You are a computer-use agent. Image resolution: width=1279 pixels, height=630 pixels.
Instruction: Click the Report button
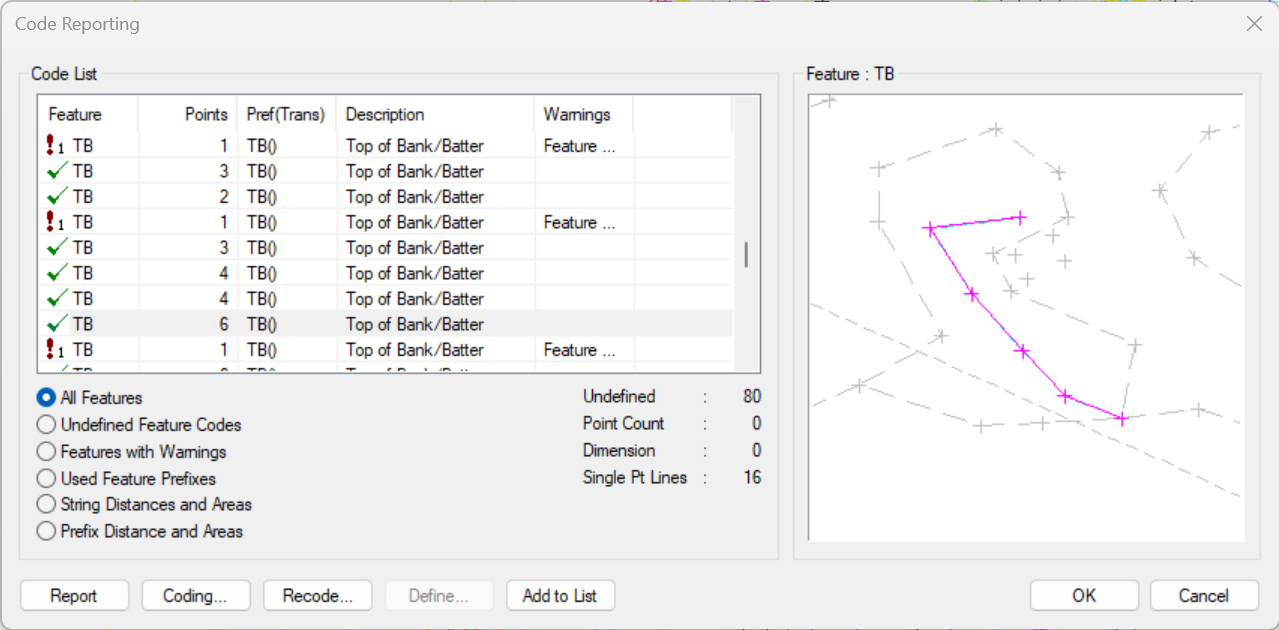click(74, 595)
